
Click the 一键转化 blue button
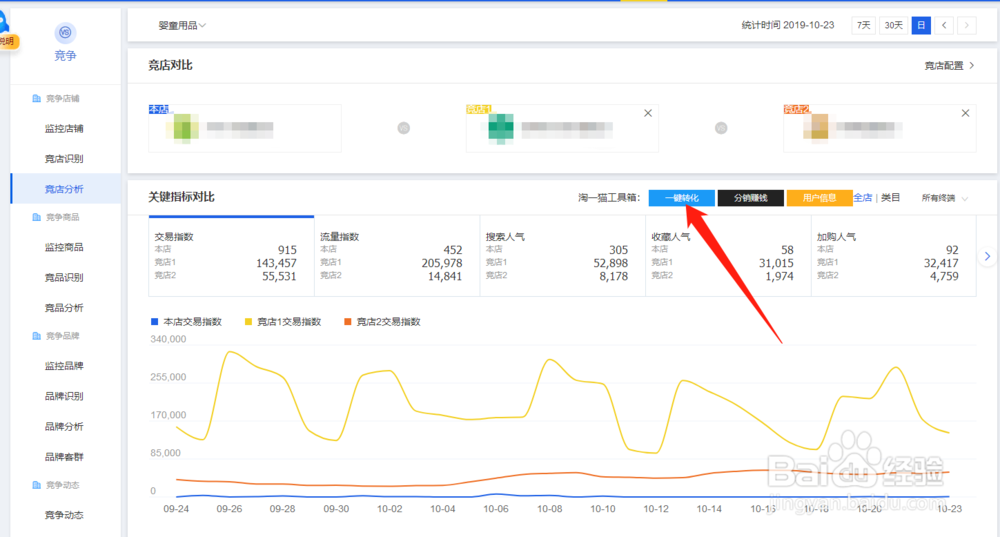click(x=682, y=198)
